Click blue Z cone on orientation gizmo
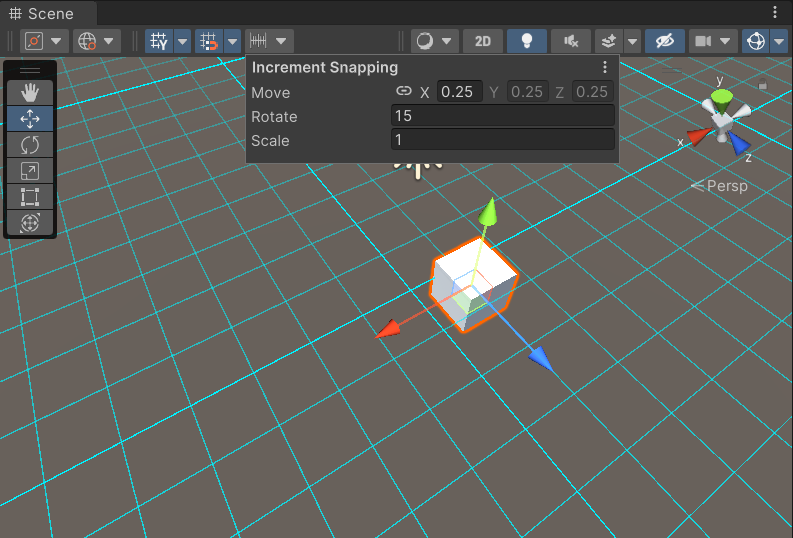793x538 pixels. click(x=738, y=144)
